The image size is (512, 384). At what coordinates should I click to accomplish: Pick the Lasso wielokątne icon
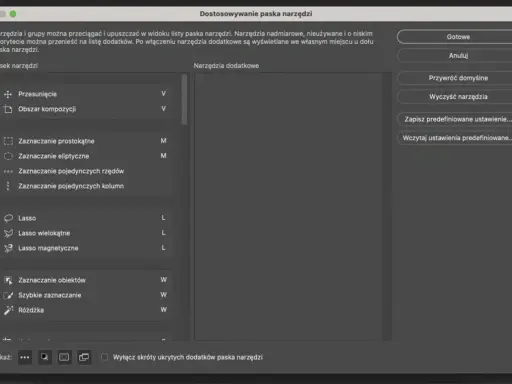pyautogui.click(x=8, y=233)
